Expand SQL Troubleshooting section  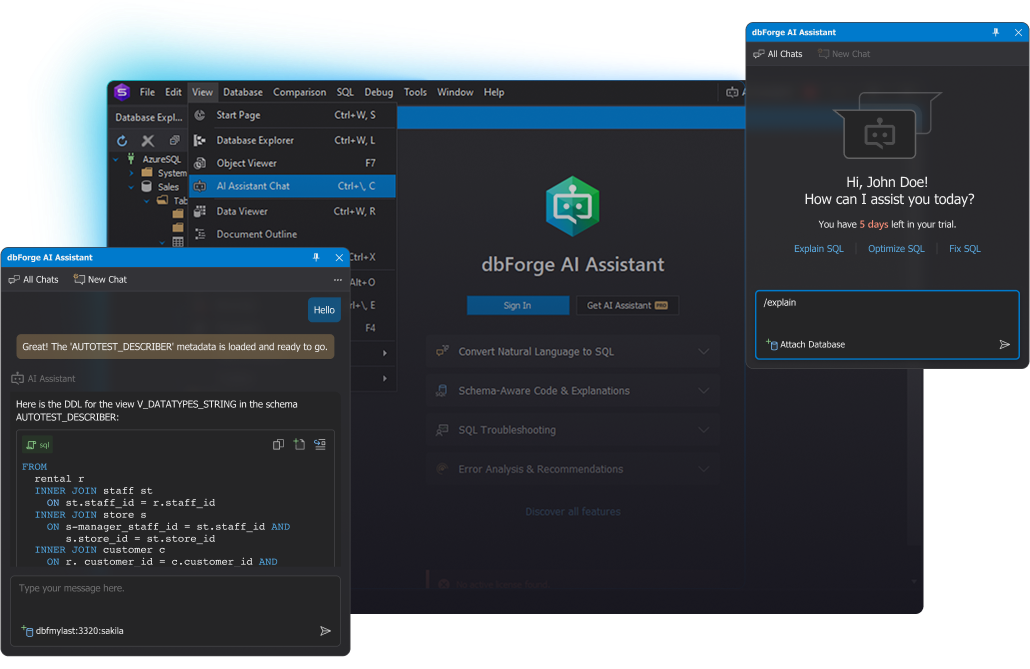click(572, 430)
